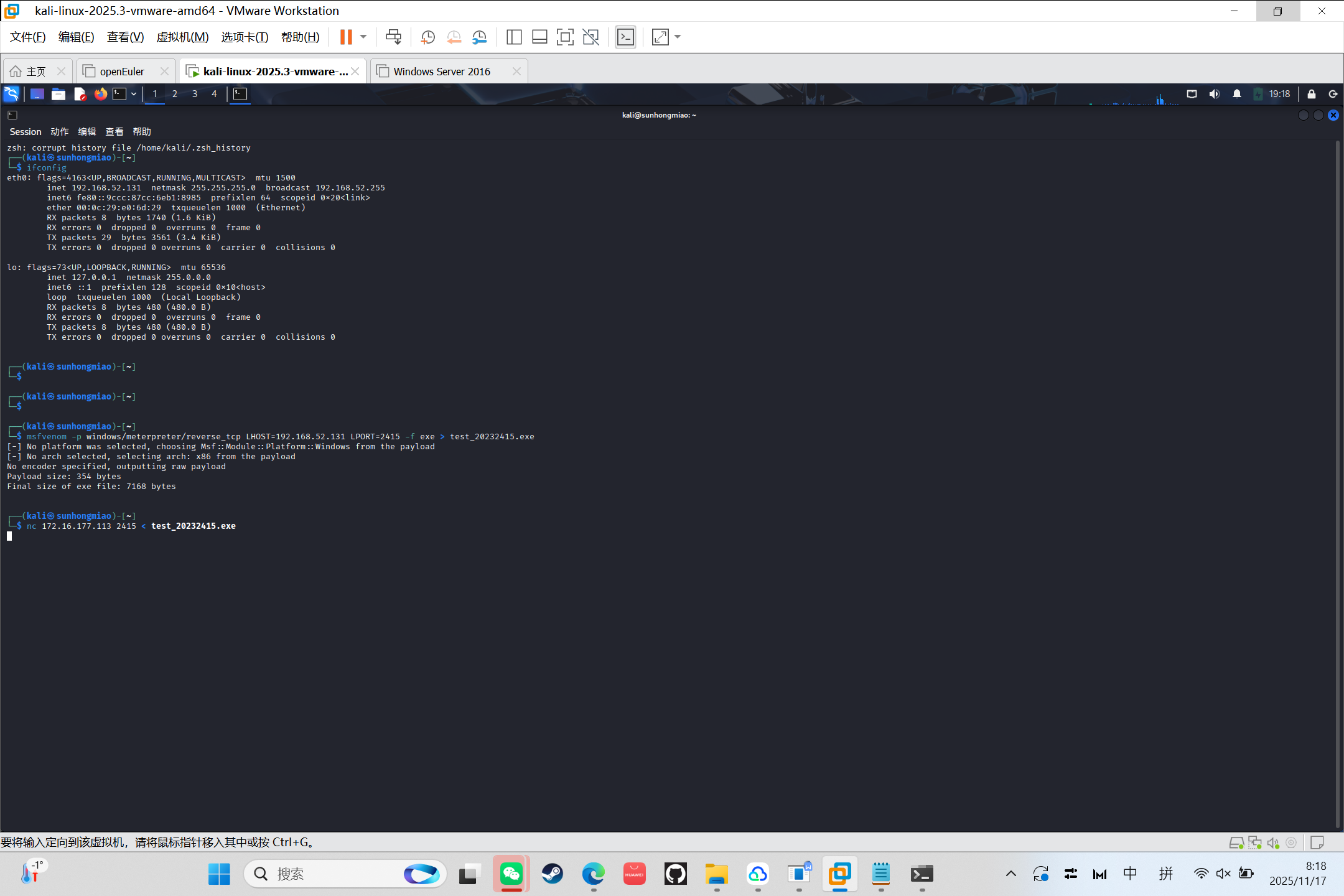Revert VM to the previous snapshot
The width and height of the screenshot is (1344, 896).
454,37
